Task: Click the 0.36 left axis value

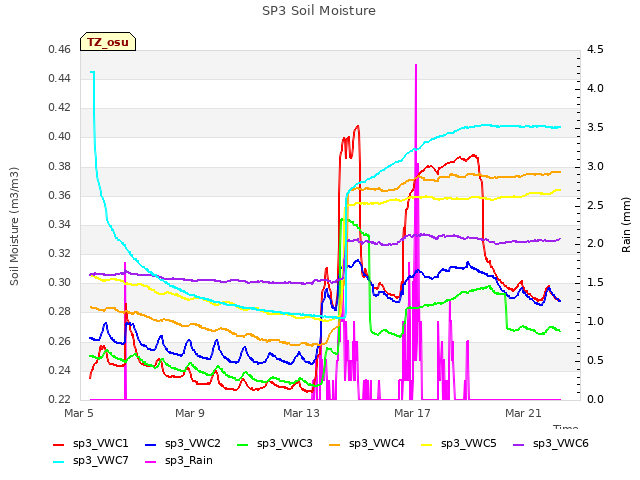Action: (60, 196)
